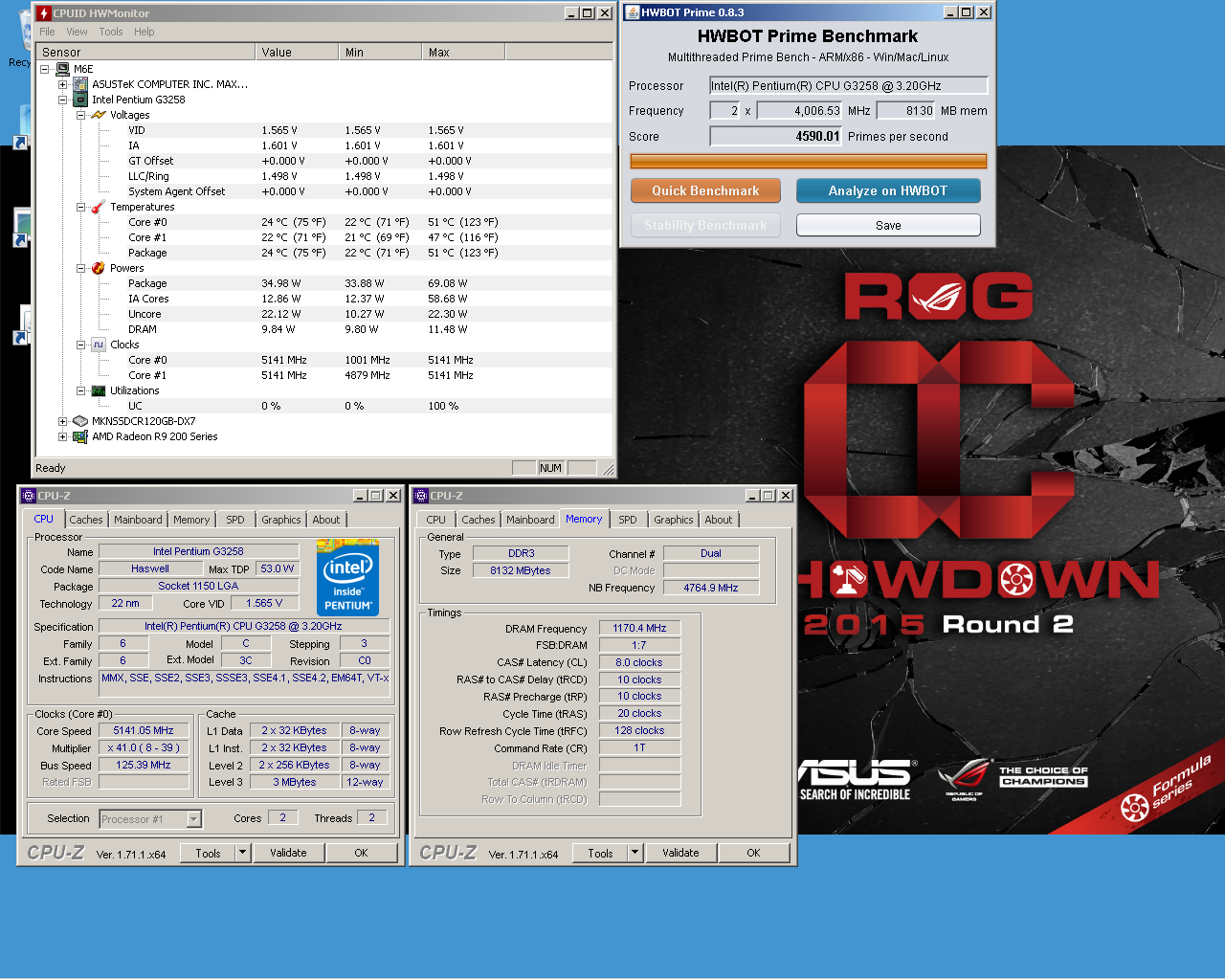This screenshot has height=980, width=1225.
Task: Open the Tools menu in HWMonitor
Action: (x=111, y=32)
